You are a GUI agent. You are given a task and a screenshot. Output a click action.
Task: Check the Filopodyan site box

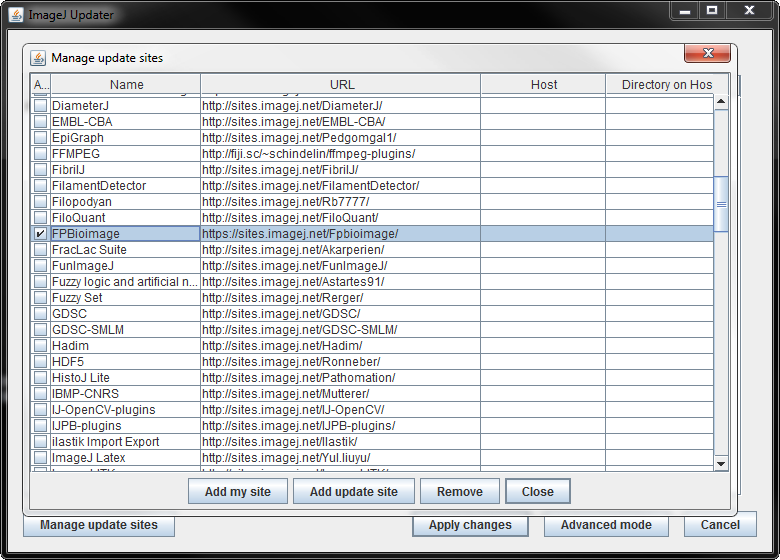(x=40, y=202)
